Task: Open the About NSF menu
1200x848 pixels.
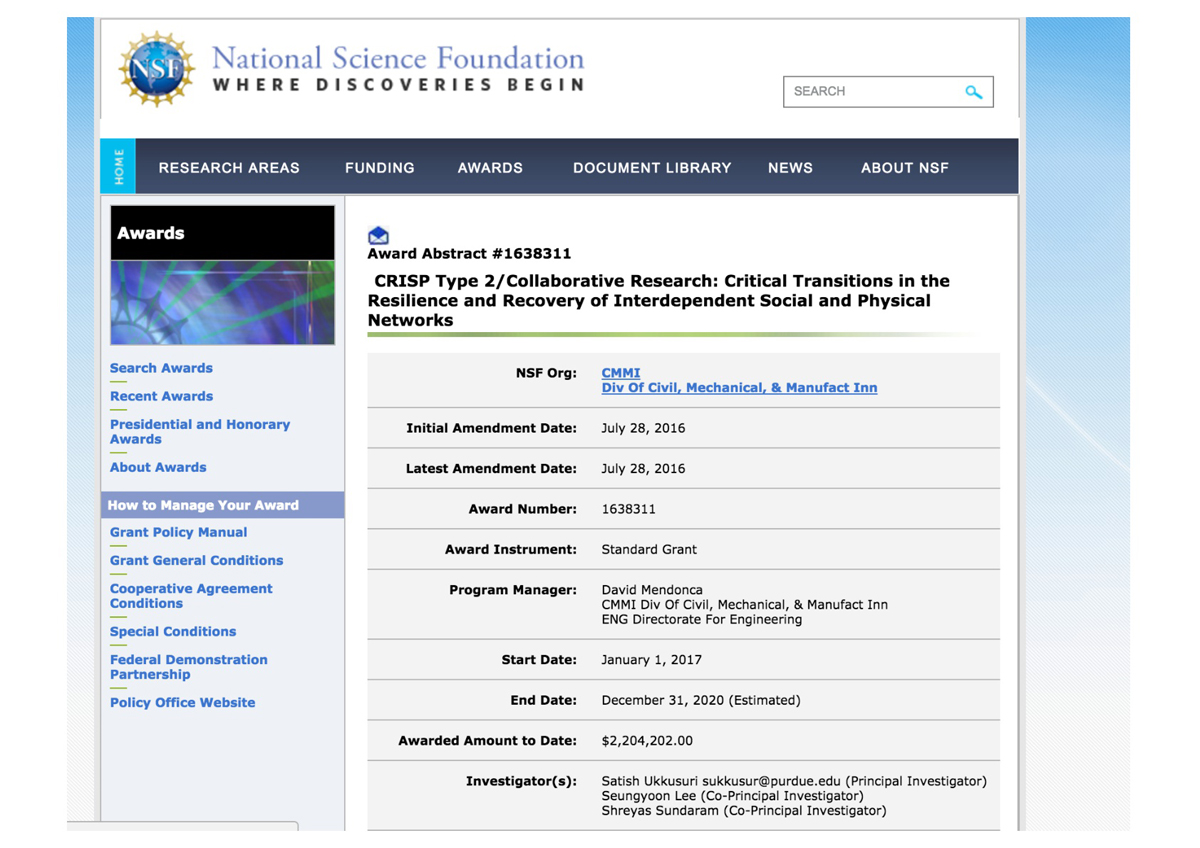Action: click(x=905, y=168)
